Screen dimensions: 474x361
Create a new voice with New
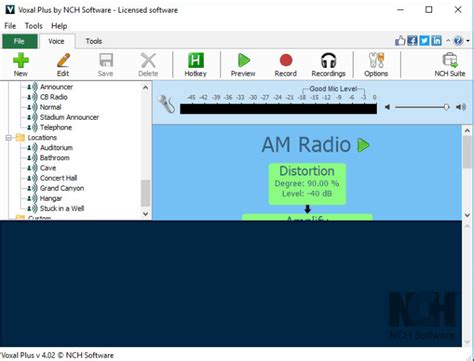point(21,65)
